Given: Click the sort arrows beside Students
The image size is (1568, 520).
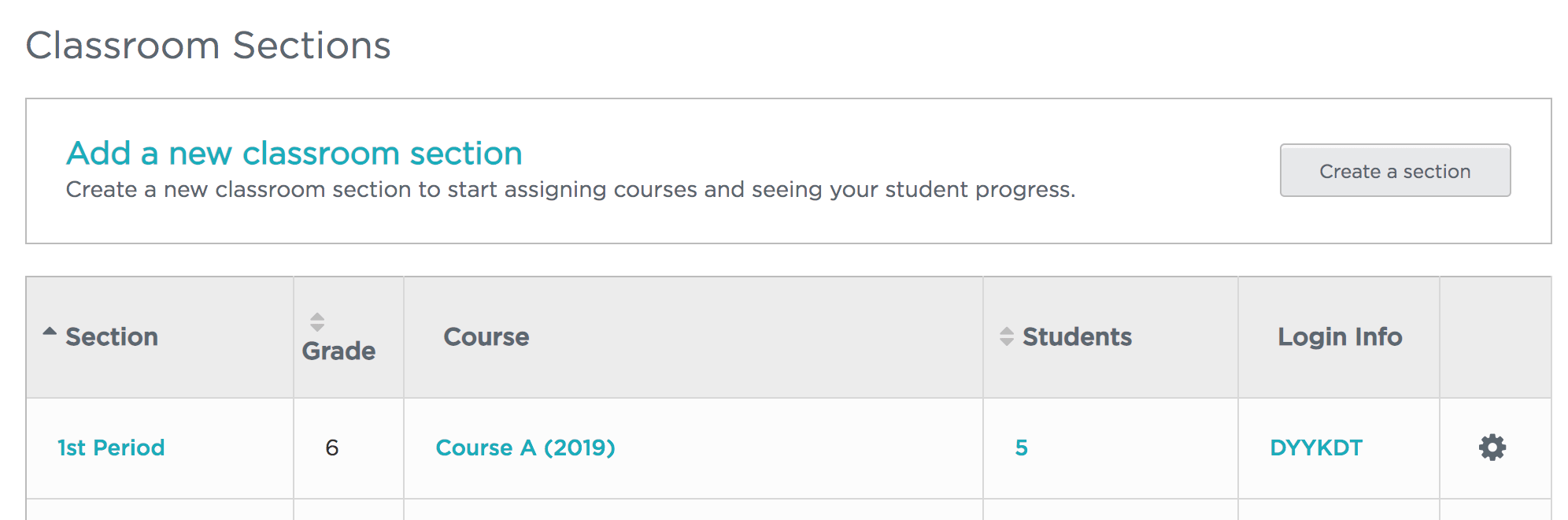Looking at the screenshot, I should (1006, 336).
